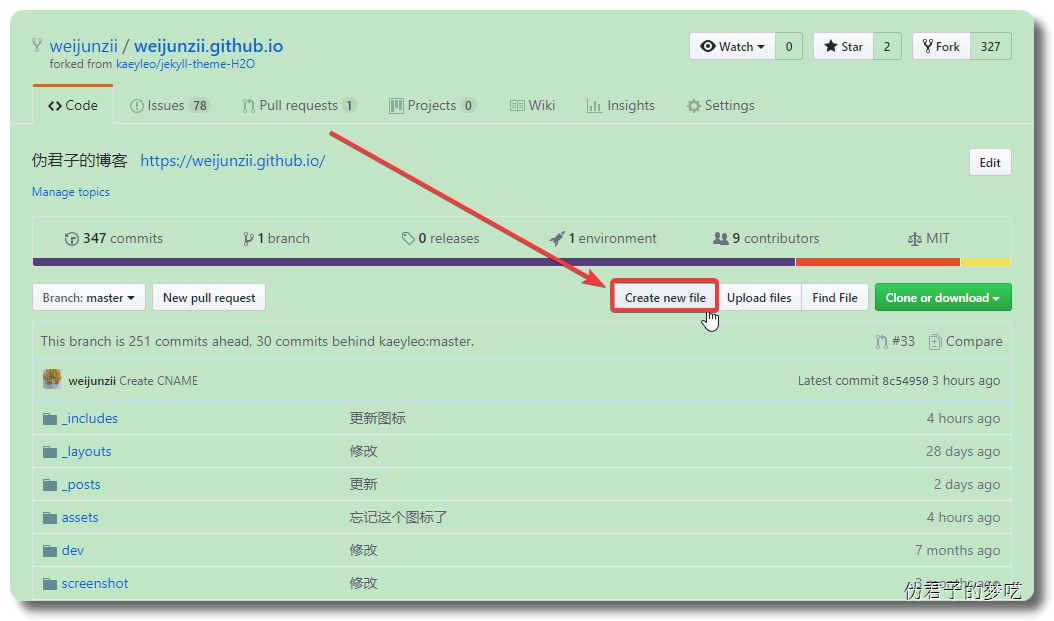Open the assets folder

80,518
